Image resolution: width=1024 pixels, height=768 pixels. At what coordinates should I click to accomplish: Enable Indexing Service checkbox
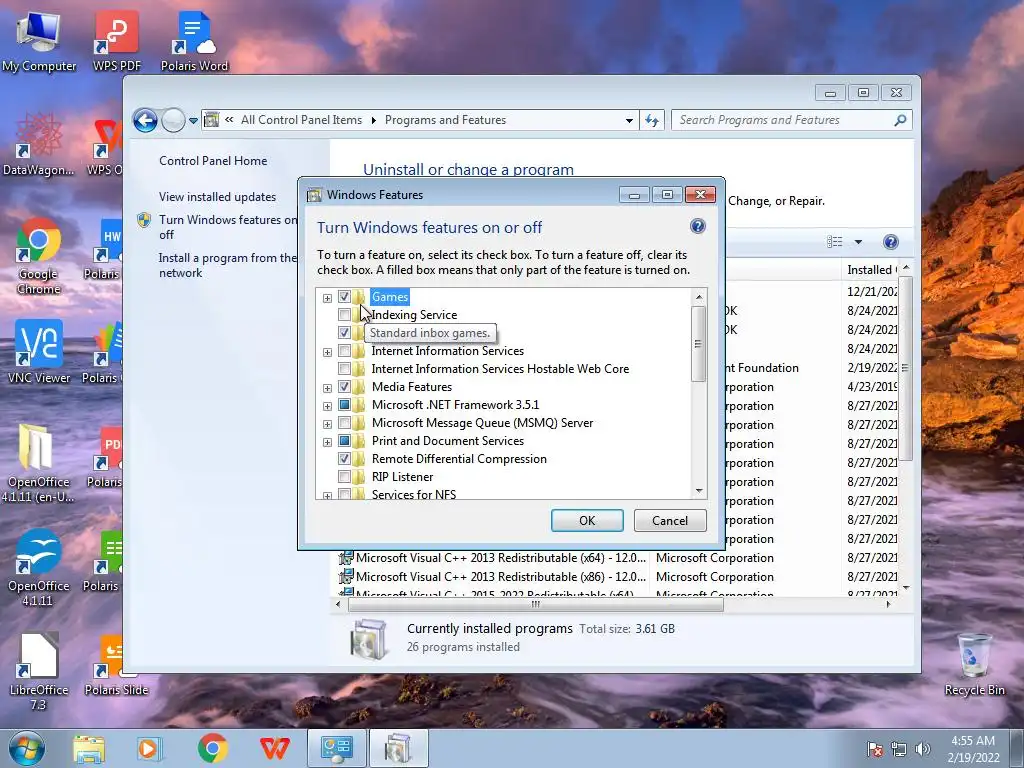click(x=344, y=315)
